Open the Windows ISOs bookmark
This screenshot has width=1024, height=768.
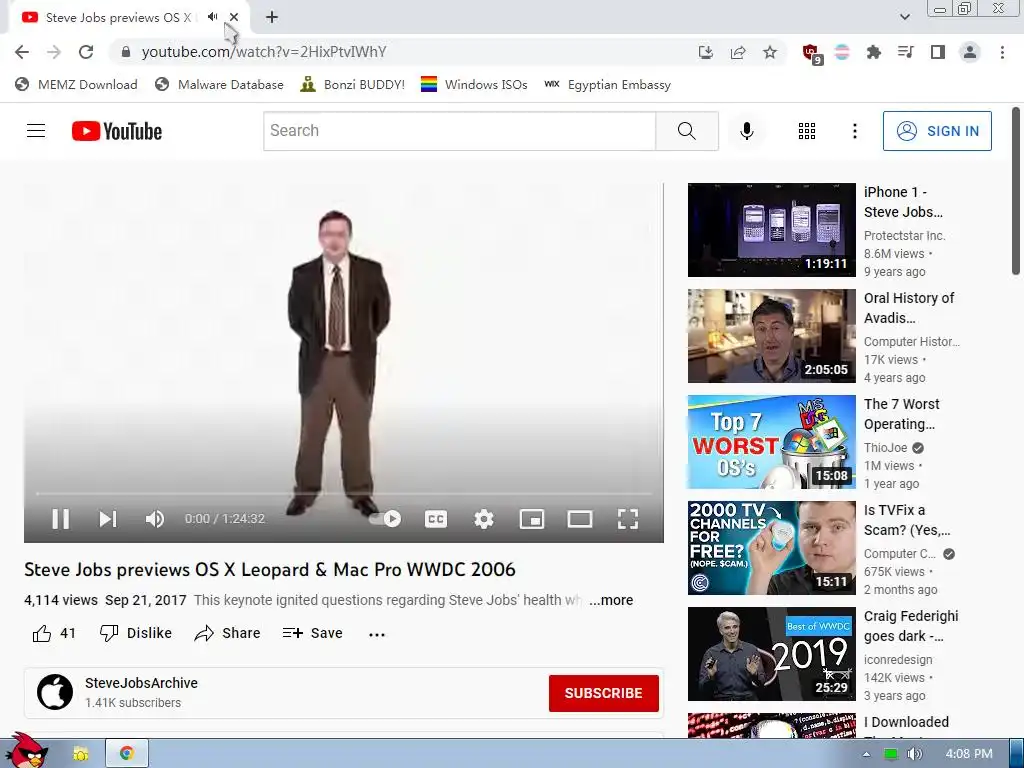(474, 84)
